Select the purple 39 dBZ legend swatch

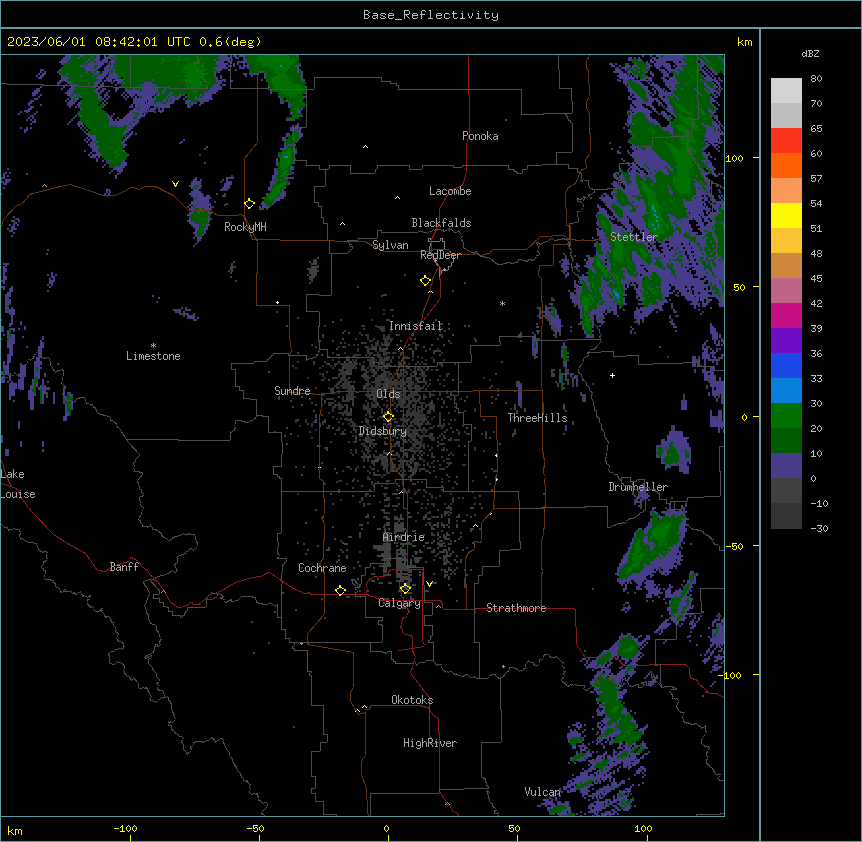point(786,340)
